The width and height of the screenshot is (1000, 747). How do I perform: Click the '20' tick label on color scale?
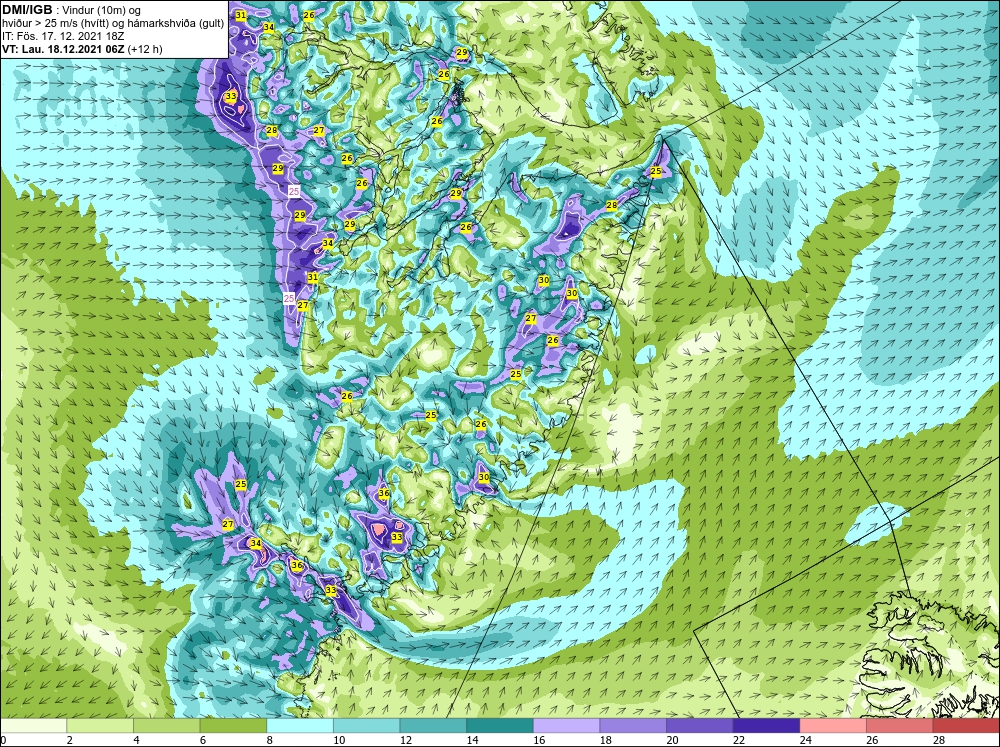coord(672,740)
